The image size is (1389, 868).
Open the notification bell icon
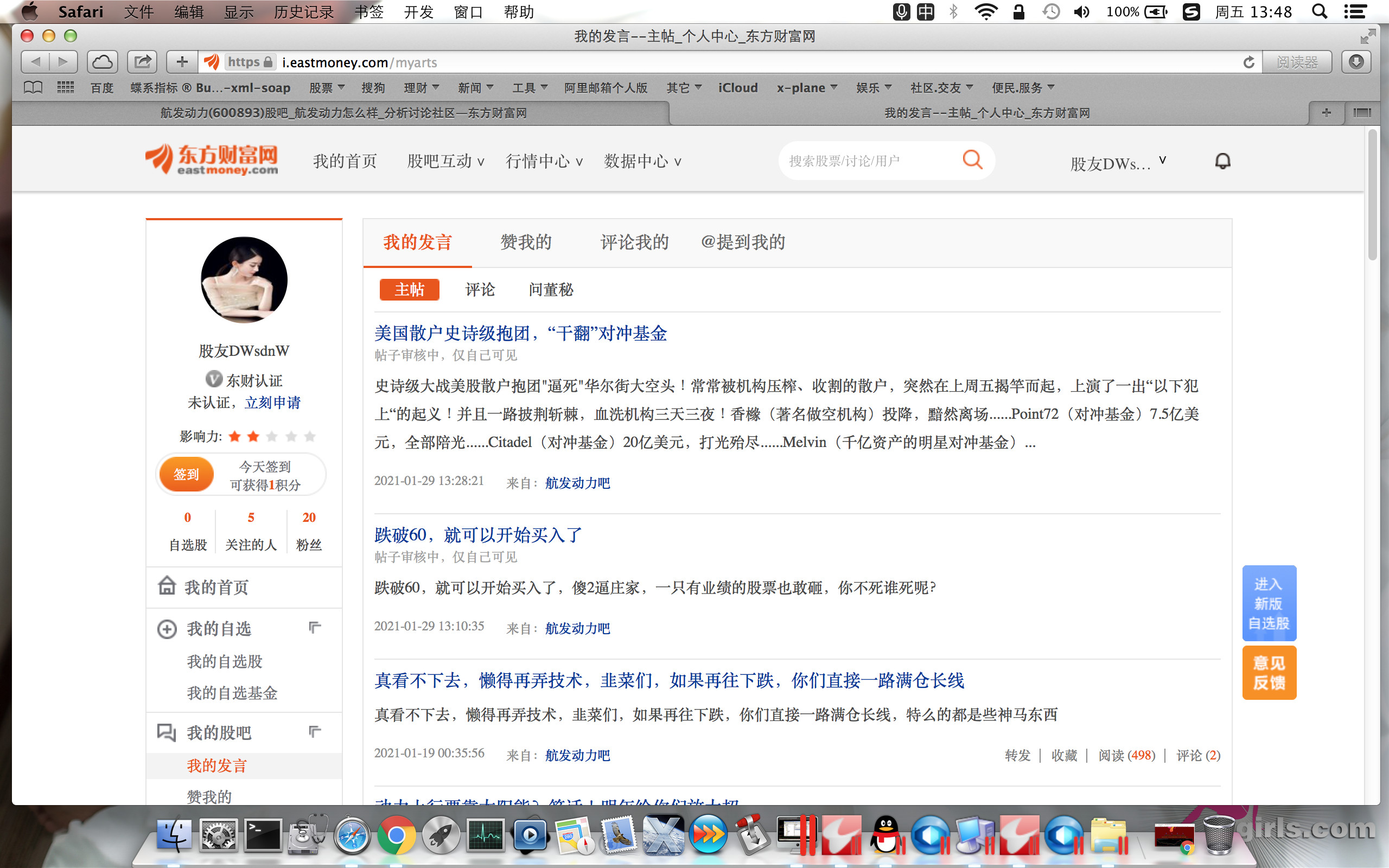[1222, 161]
